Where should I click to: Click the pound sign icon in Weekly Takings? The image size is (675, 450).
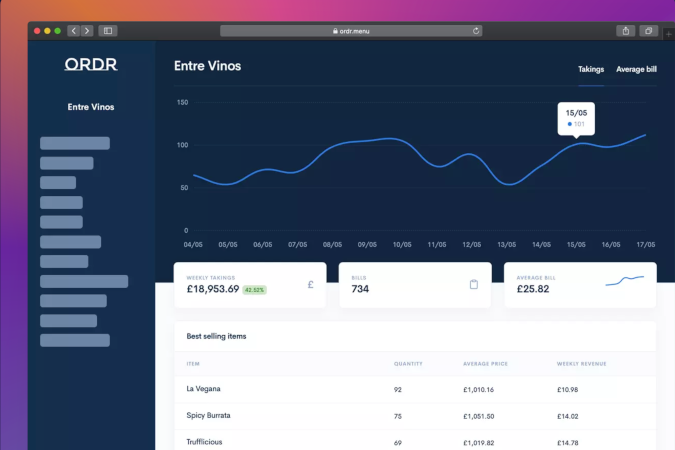pyautogui.click(x=311, y=285)
